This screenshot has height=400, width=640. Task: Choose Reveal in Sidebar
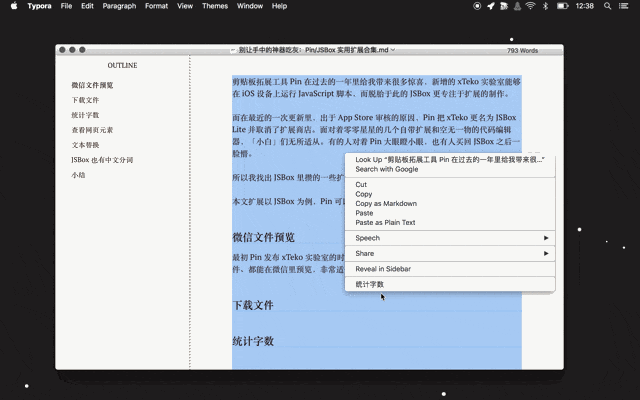(x=383, y=269)
